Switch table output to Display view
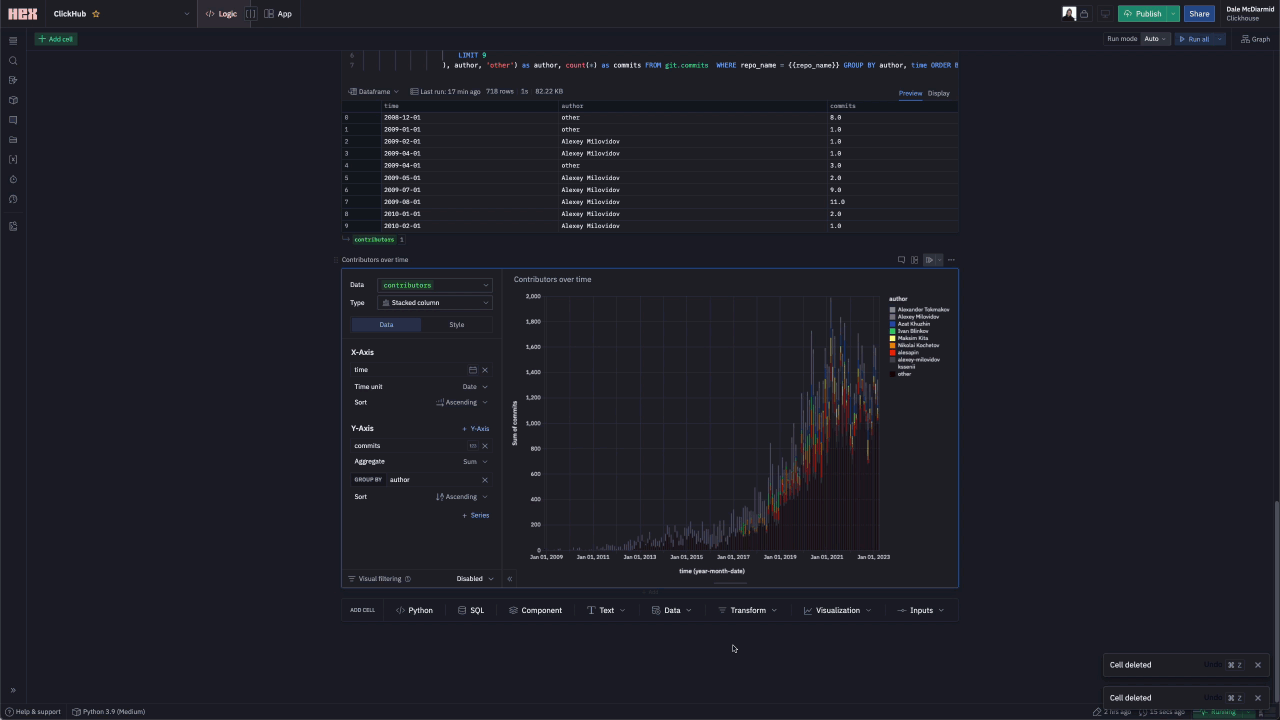 [938, 93]
